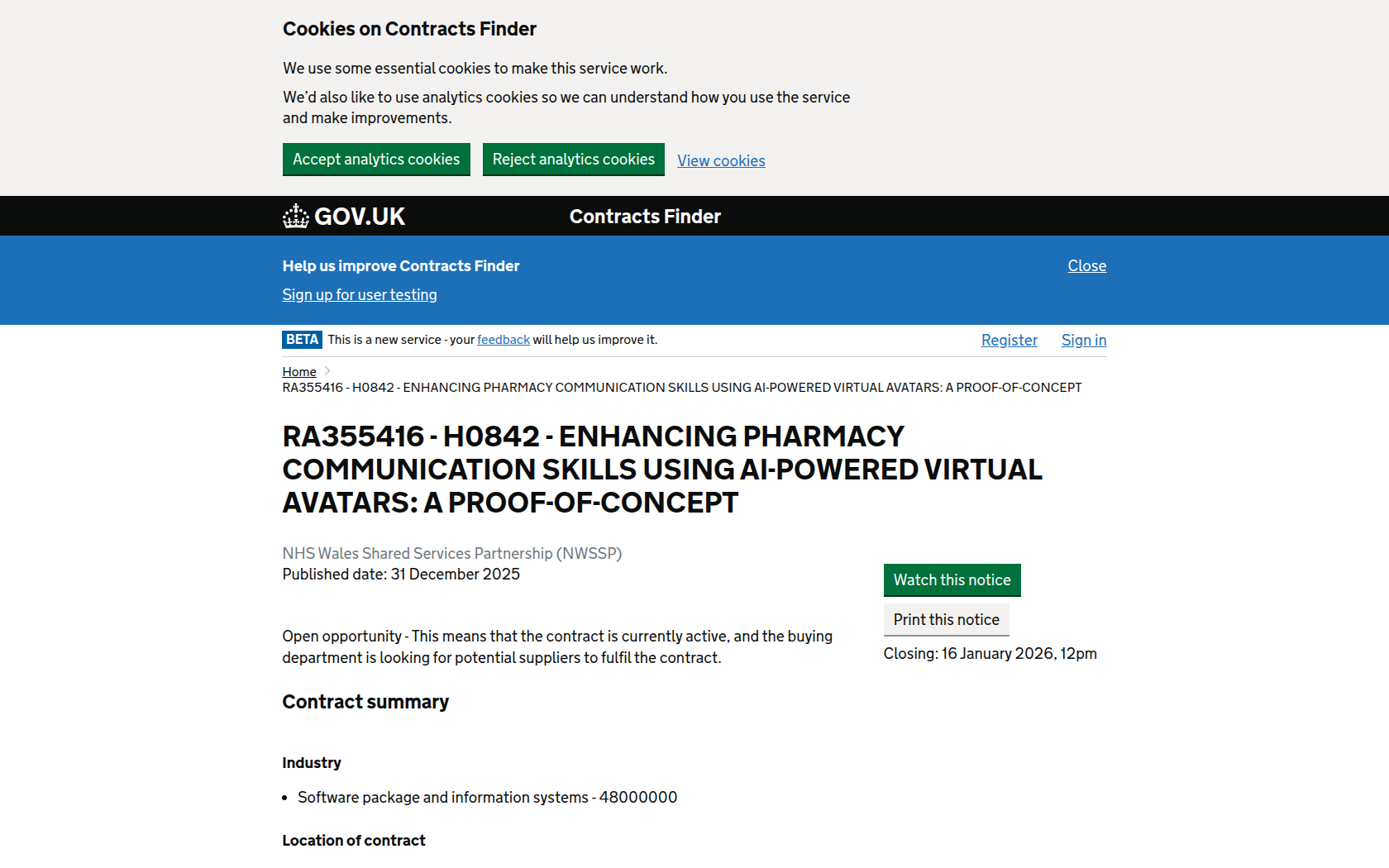Sign up for user testing
This screenshot has width=1389, height=868.
360,295
